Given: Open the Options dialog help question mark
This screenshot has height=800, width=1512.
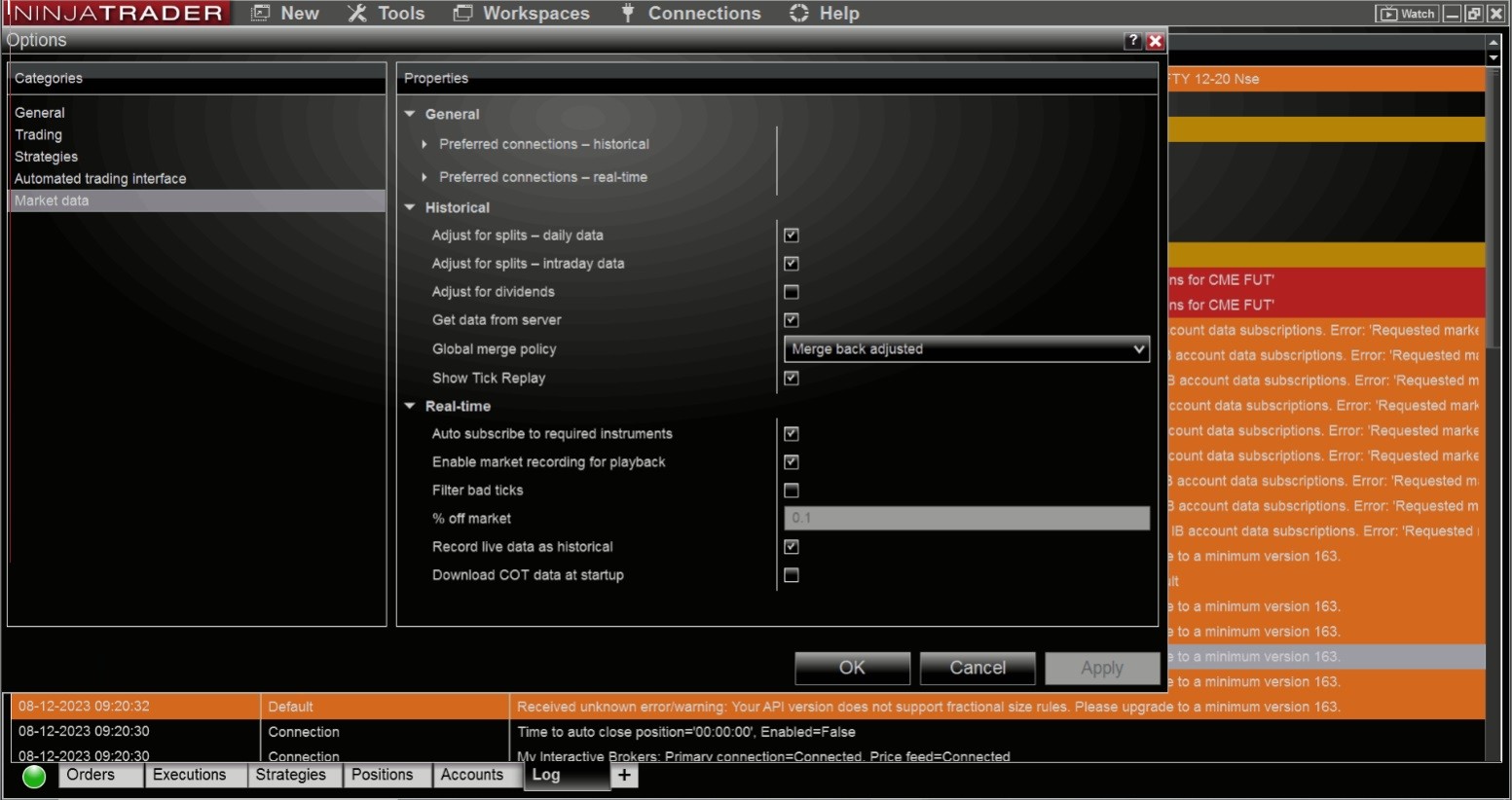Looking at the screenshot, I should 1132,41.
